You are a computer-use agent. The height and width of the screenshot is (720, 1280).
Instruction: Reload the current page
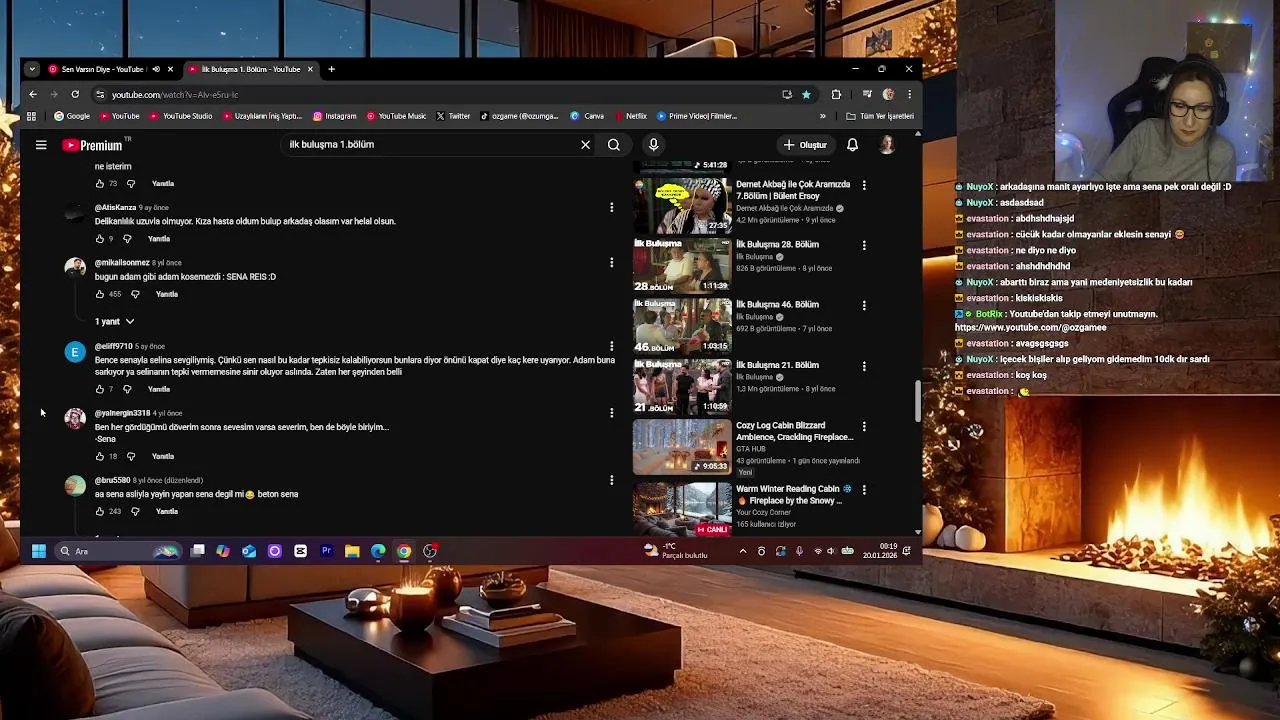point(75,94)
